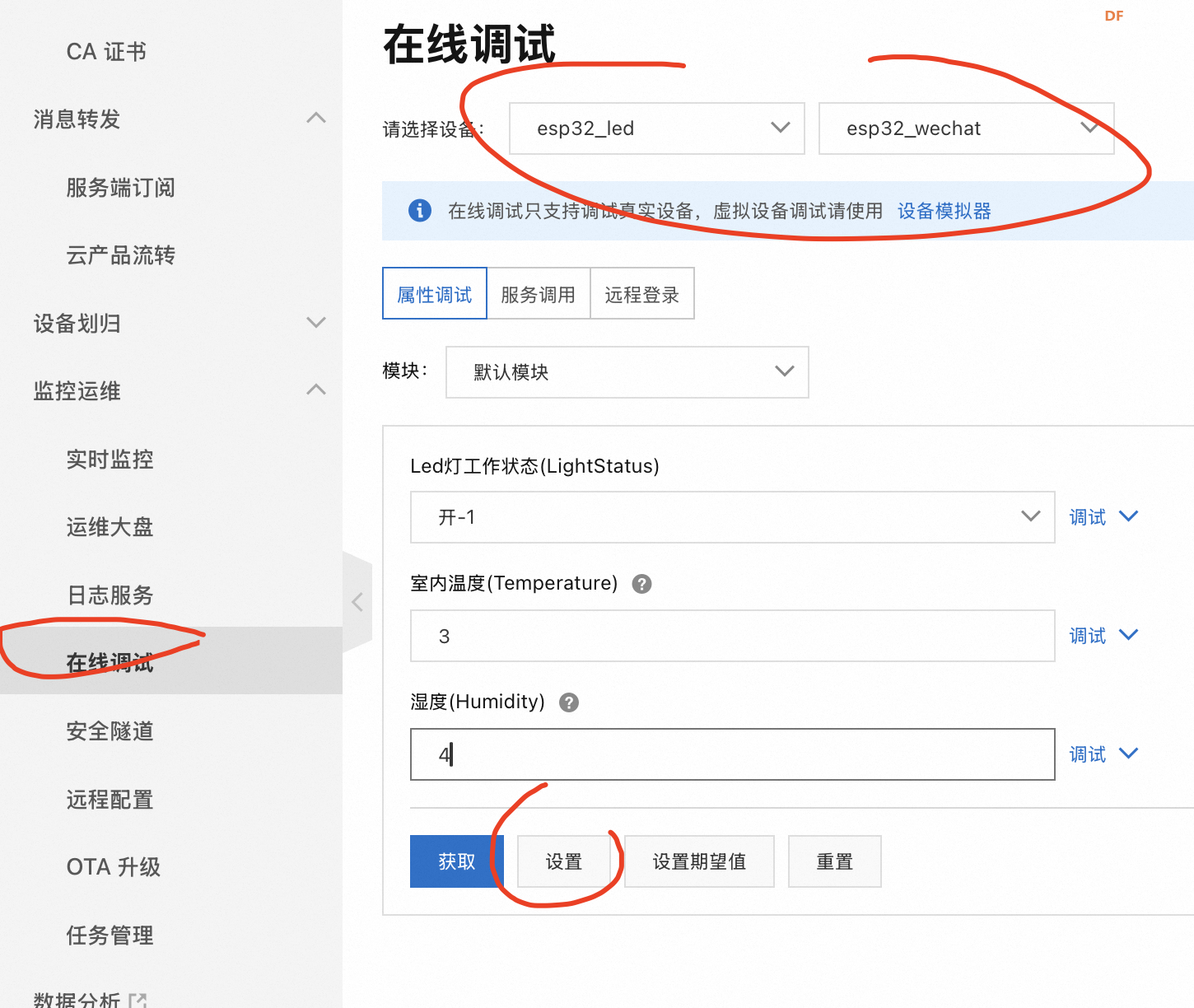This screenshot has height=1008, width=1194.
Task: Collapse the sidebar with the left arrow handle
Action: coord(357,602)
